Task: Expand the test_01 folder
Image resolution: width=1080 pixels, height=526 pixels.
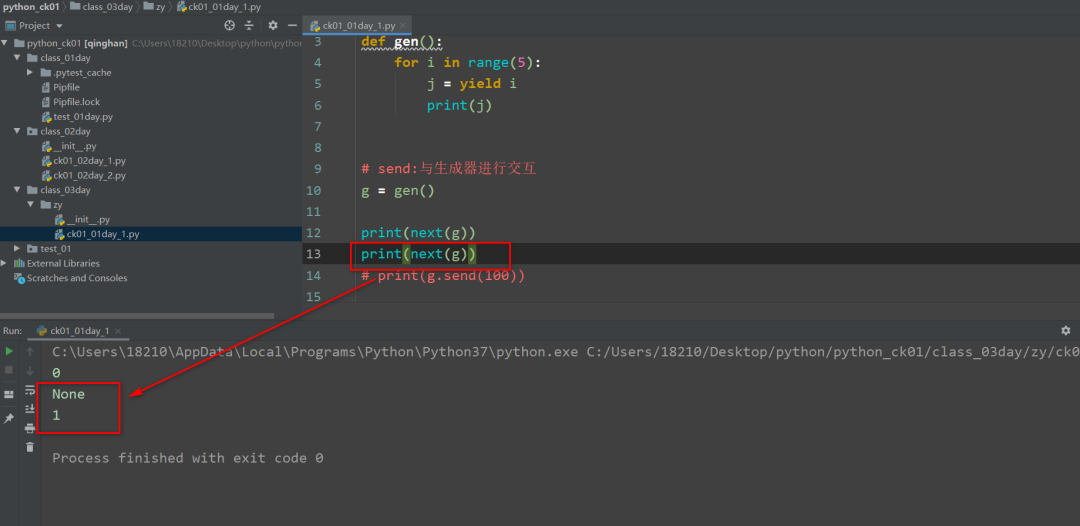Action: tap(17, 249)
